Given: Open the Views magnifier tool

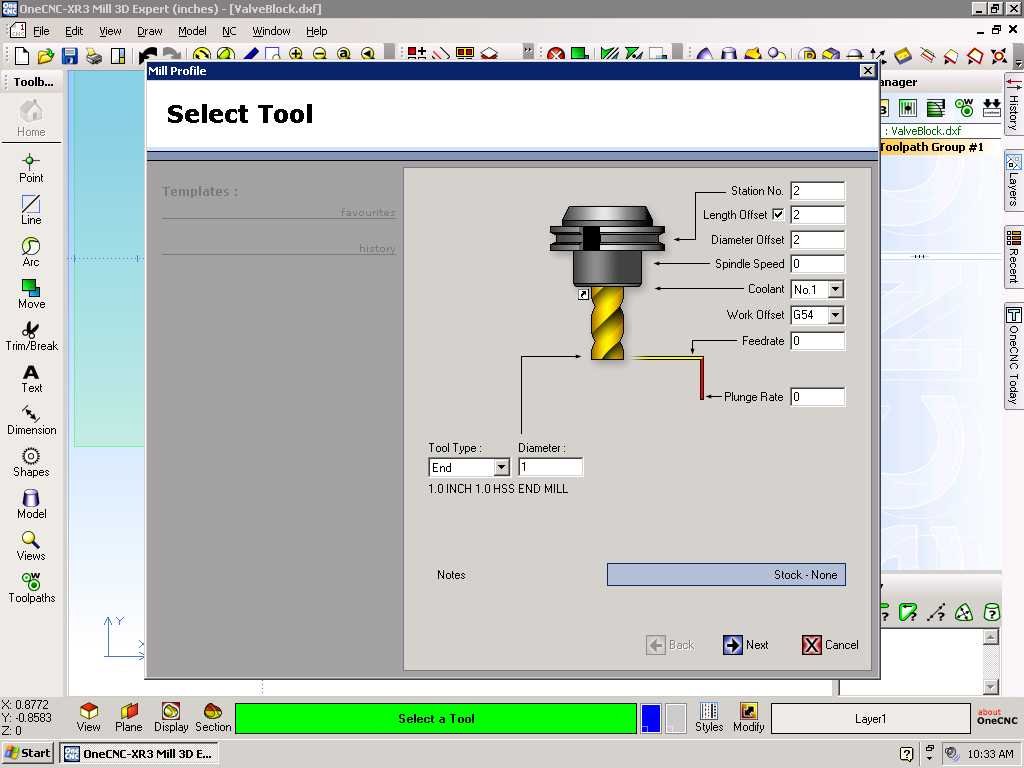Looking at the screenshot, I should pyautogui.click(x=31, y=546).
